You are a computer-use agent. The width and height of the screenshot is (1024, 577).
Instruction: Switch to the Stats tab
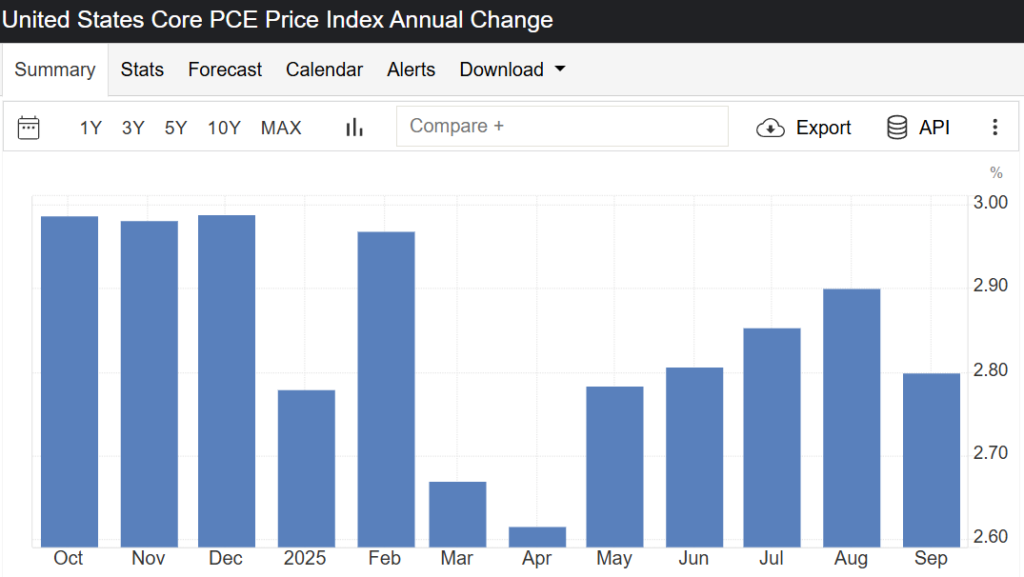pyautogui.click(x=142, y=69)
